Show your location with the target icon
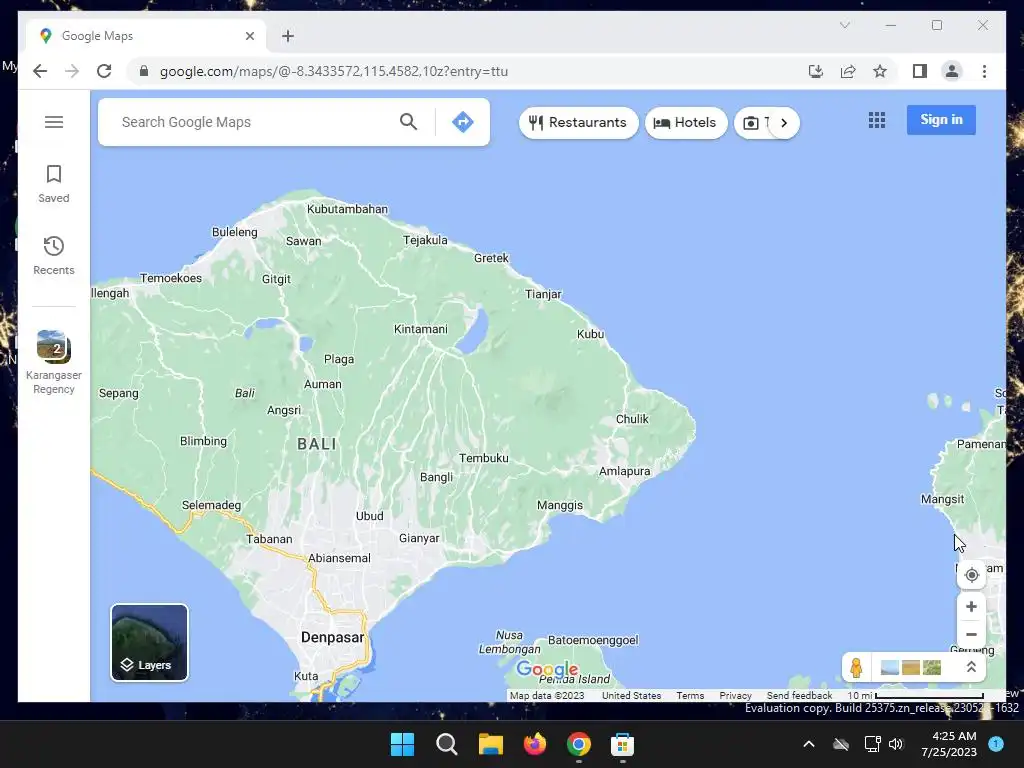Image resolution: width=1024 pixels, height=768 pixels. click(971, 575)
